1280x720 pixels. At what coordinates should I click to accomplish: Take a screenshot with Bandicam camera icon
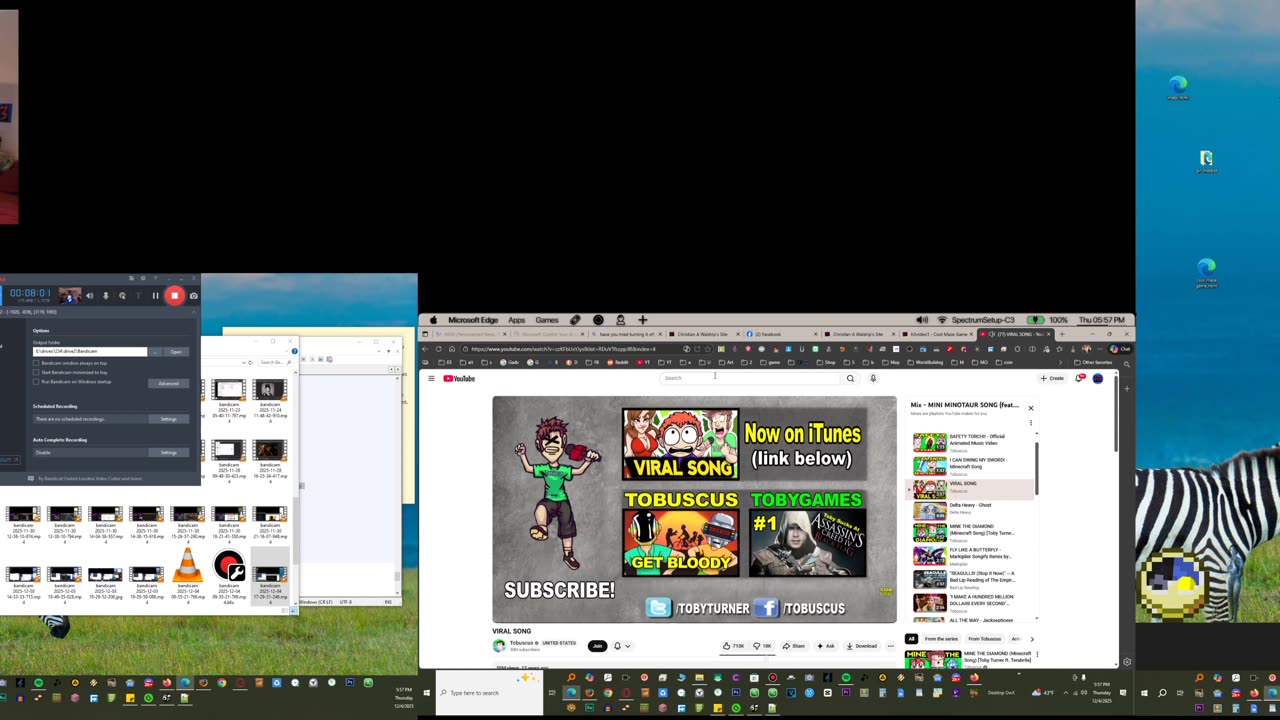pyautogui.click(x=193, y=296)
